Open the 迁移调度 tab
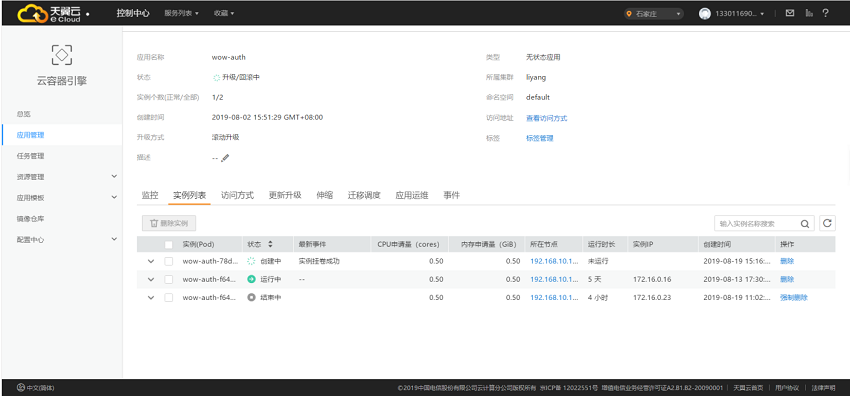Viewport: 850px width, 396px height. click(x=364, y=196)
